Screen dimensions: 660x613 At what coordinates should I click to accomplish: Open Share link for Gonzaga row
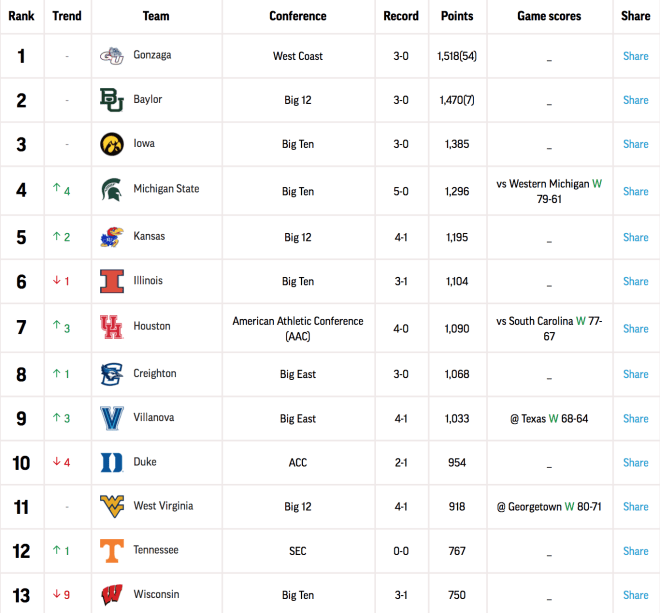pos(635,56)
